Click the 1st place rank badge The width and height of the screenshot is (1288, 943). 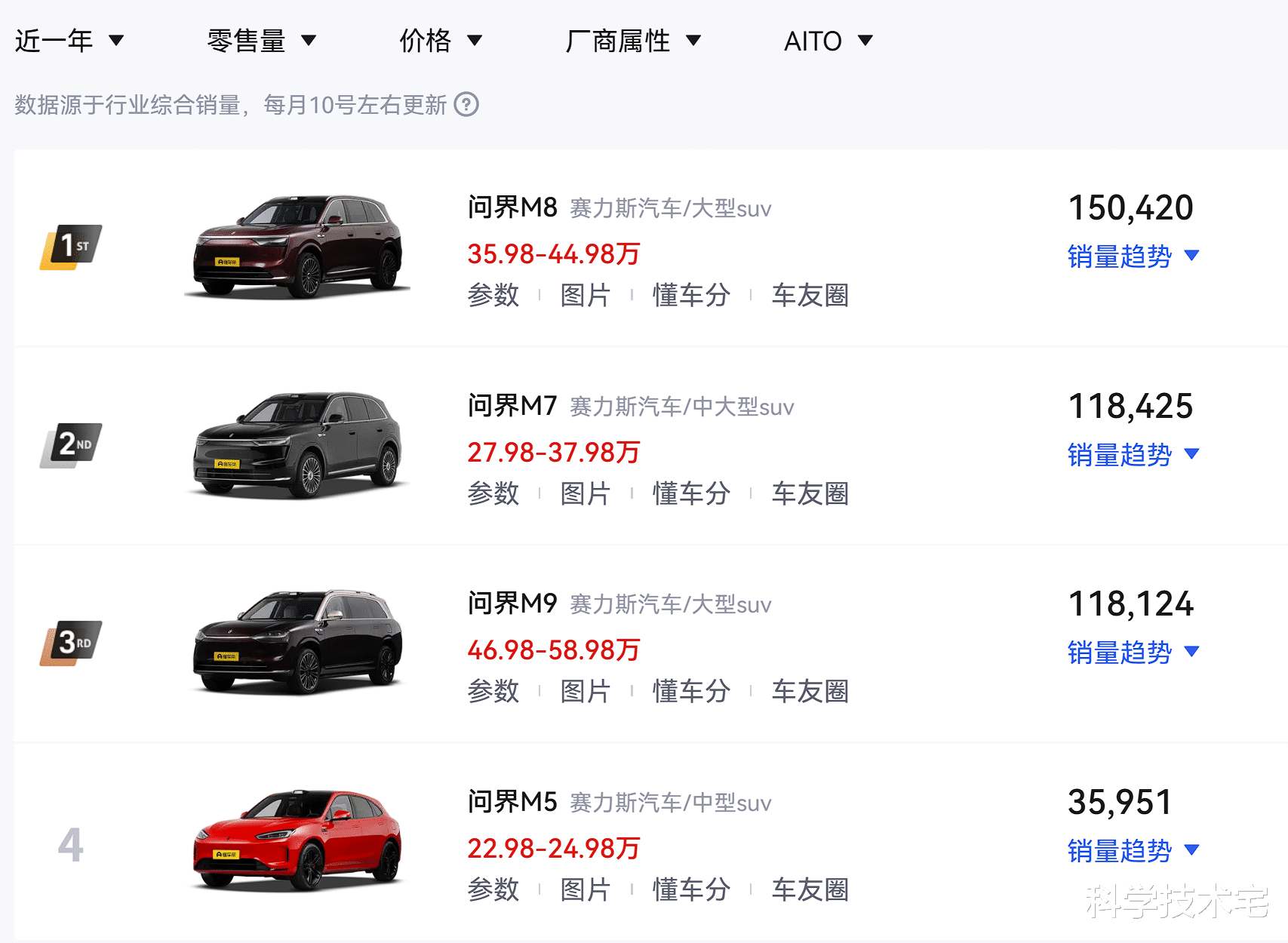click(71, 246)
